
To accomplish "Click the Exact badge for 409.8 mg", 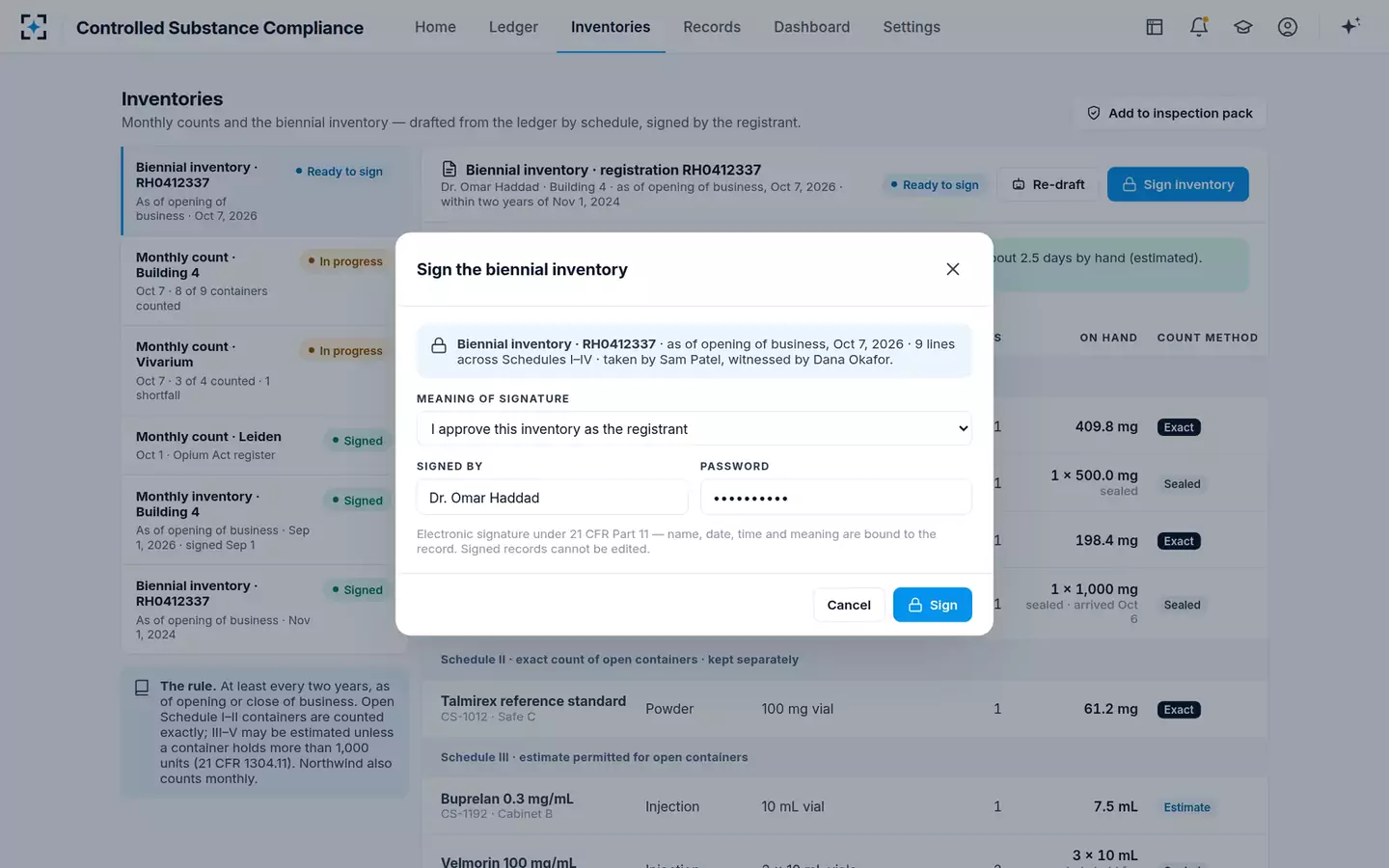I will (1179, 427).
